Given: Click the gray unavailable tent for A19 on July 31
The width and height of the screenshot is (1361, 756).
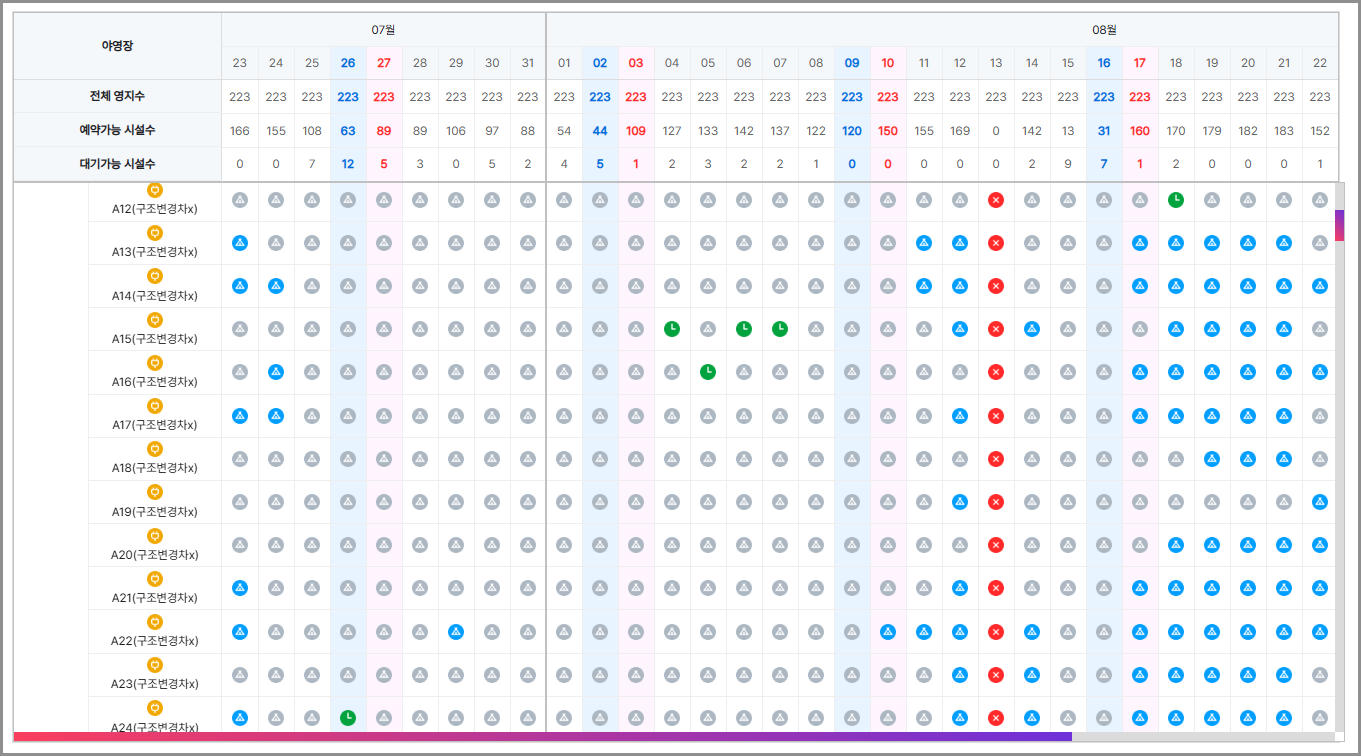Looking at the screenshot, I should pos(528,502).
